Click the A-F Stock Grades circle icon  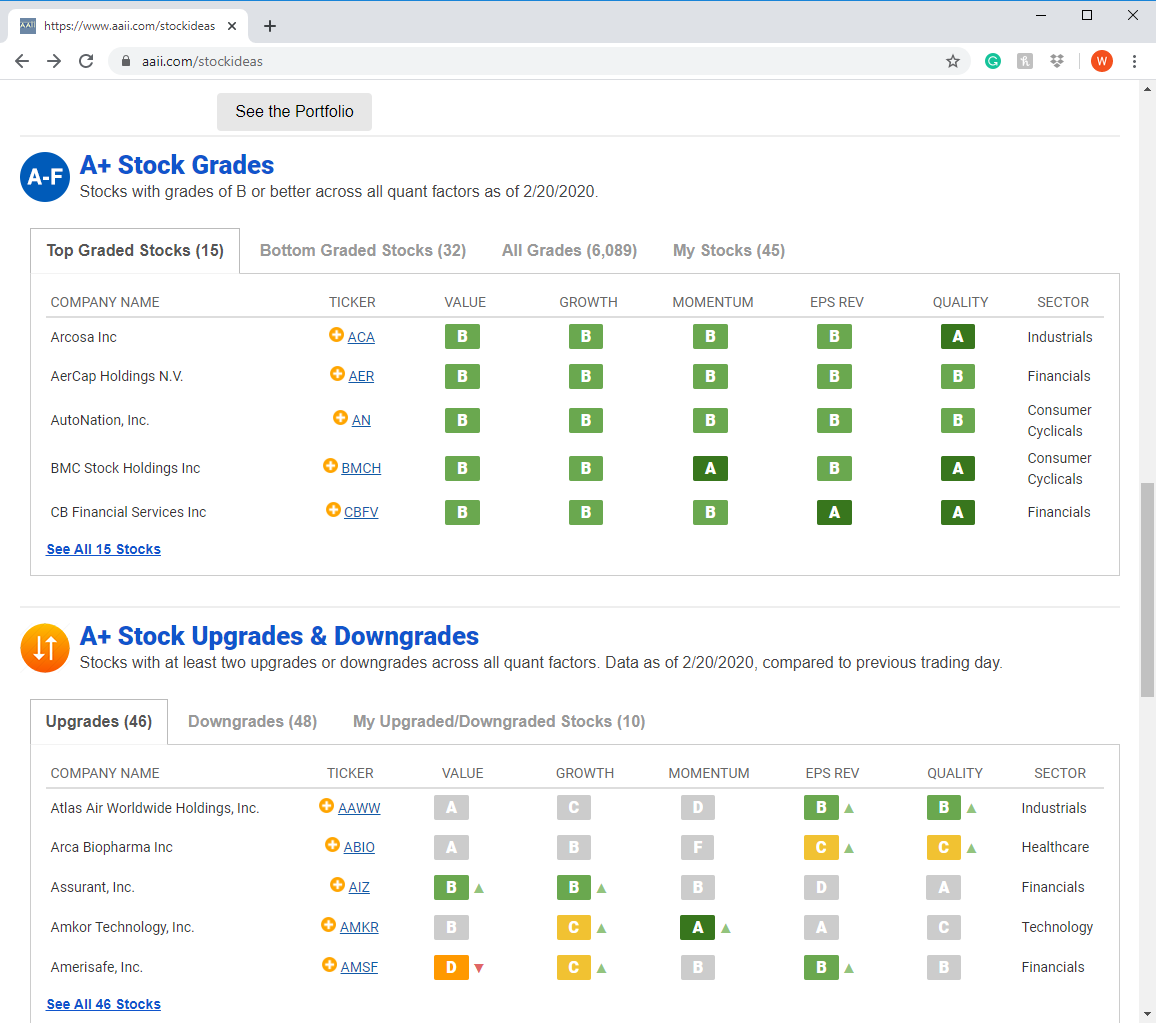[x=45, y=177]
